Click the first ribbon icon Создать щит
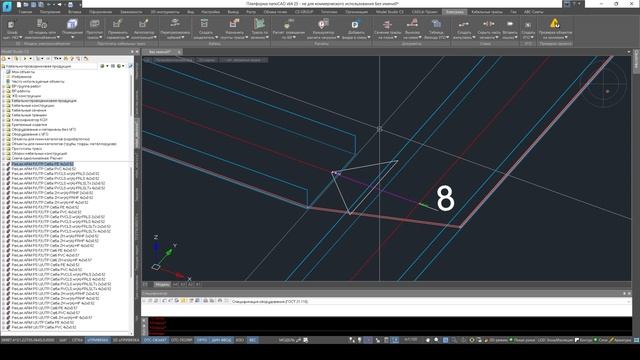The image size is (640, 360). [x=12, y=24]
